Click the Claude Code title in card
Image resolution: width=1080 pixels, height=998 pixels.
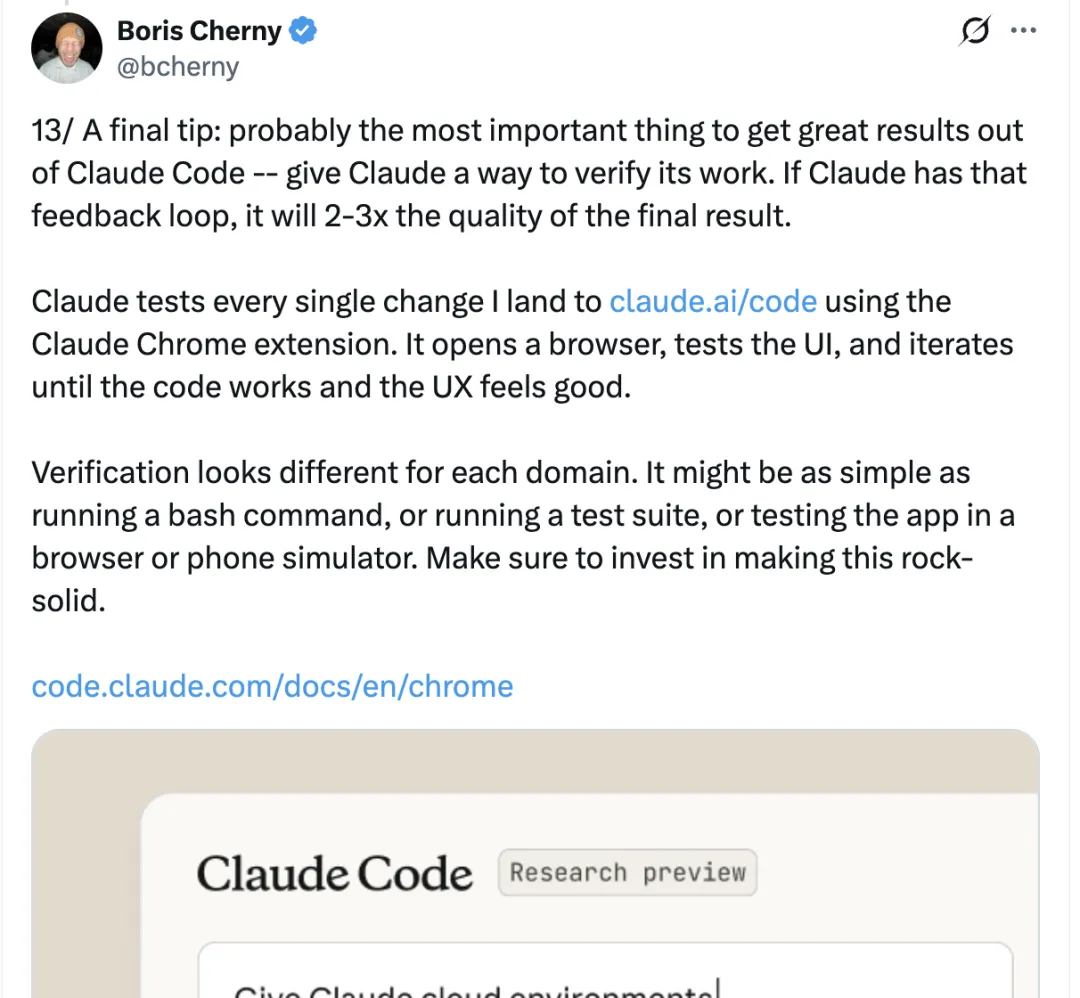point(335,873)
